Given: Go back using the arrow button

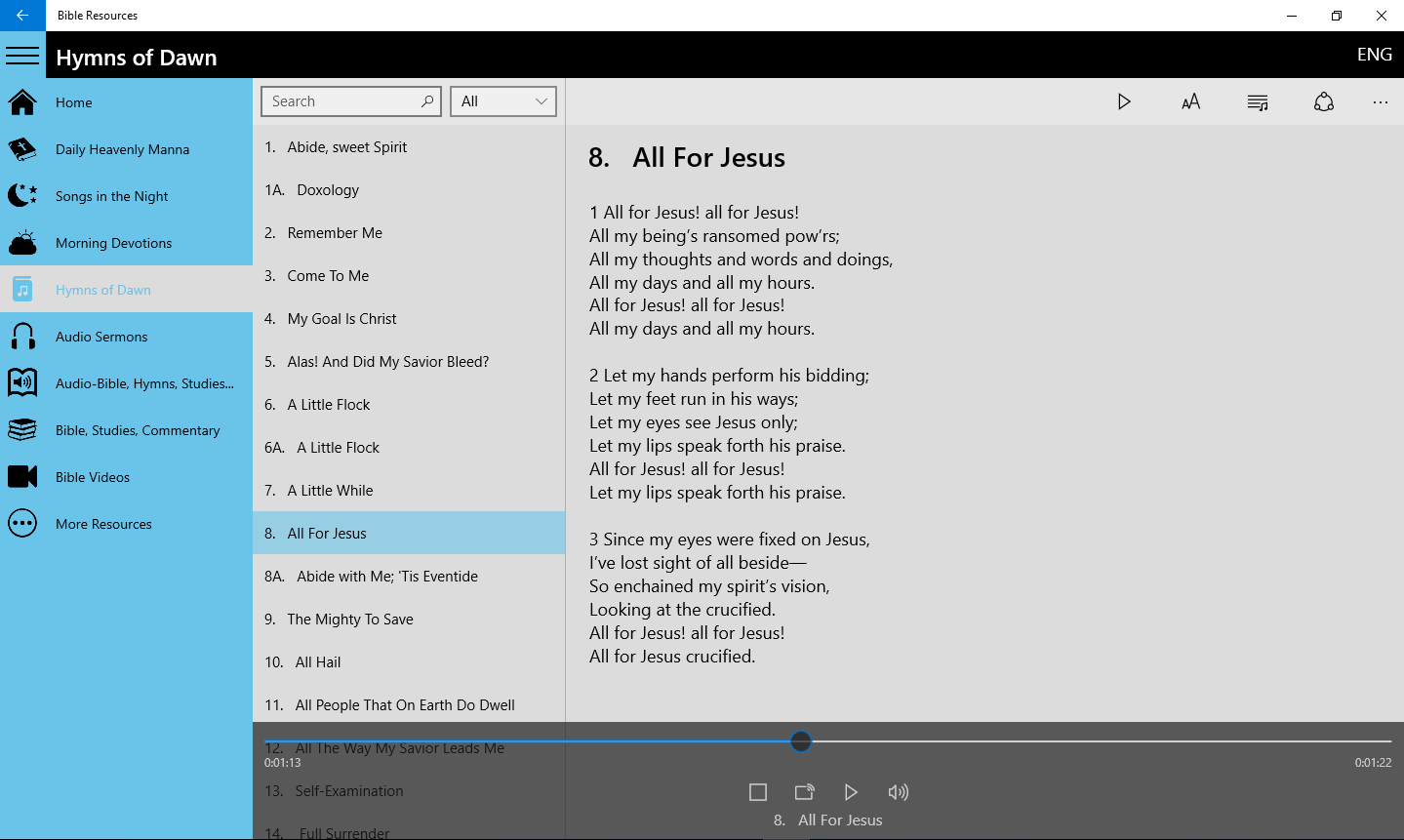Looking at the screenshot, I should [x=21, y=15].
